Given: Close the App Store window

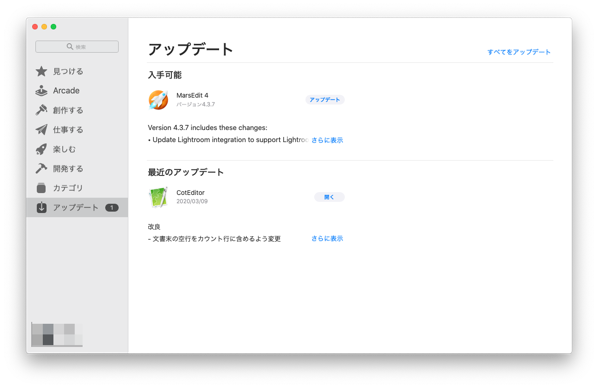Looking at the screenshot, I should click(x=35, y=27).
